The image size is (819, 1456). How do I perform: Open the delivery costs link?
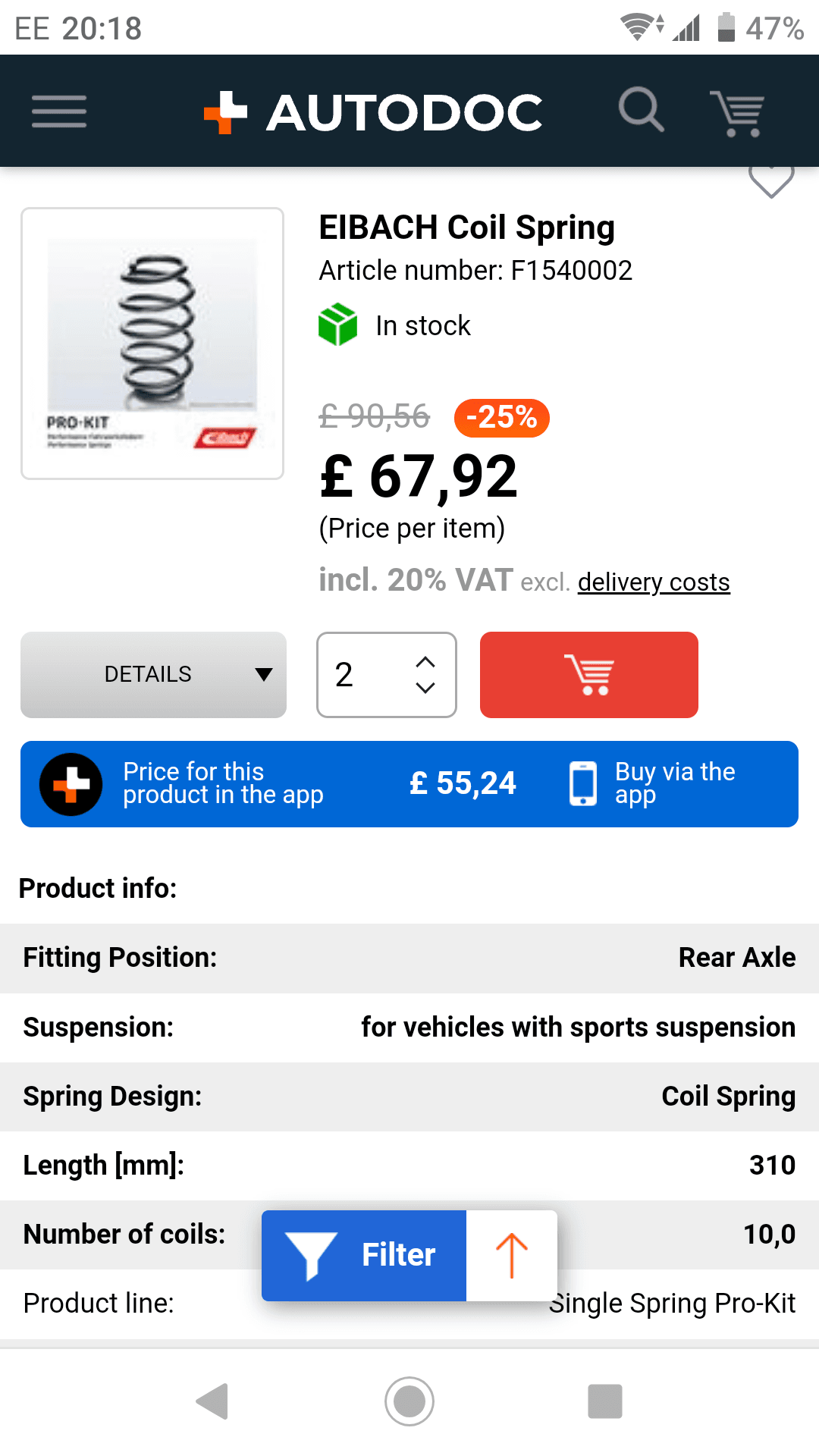coord(653,582)
